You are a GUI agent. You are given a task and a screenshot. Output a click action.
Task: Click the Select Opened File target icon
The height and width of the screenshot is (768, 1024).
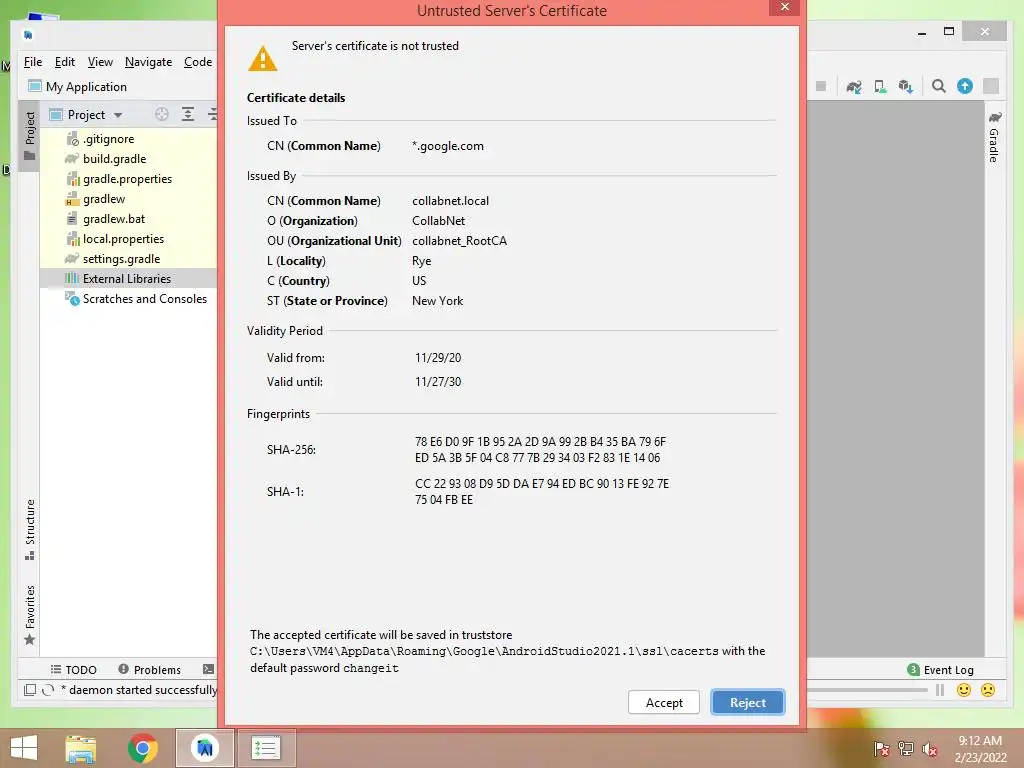(x=161, y=115)
